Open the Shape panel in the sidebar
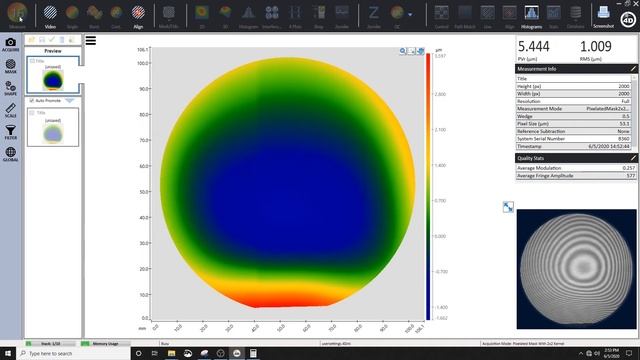Viewport: 640px width, 360px height. 11,89
